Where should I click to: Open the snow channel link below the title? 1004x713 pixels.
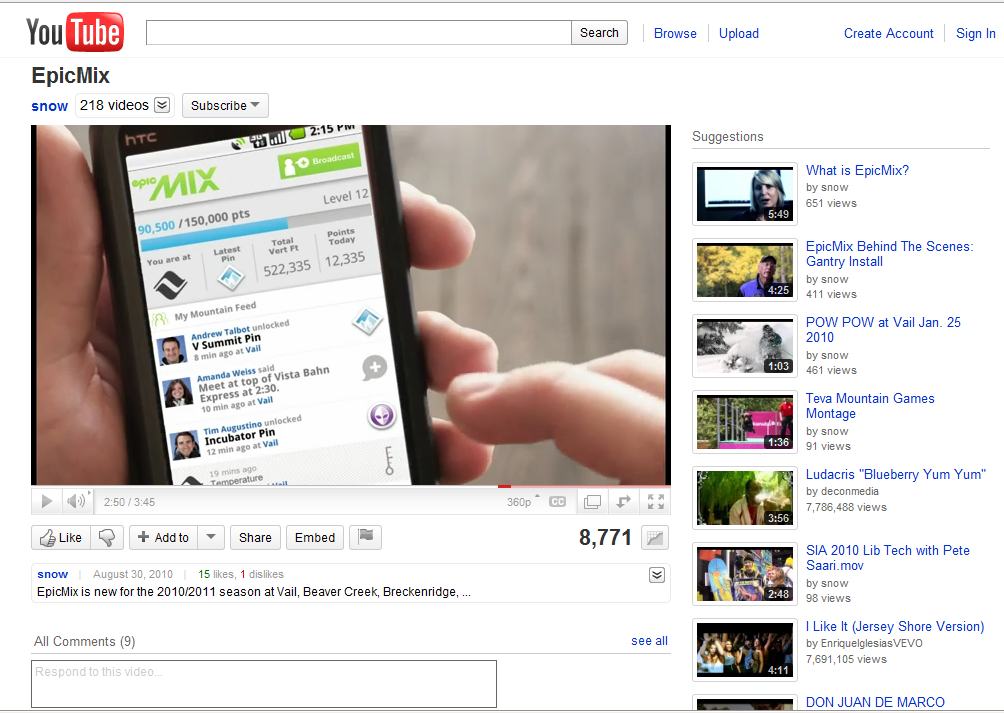click(49, 106)
